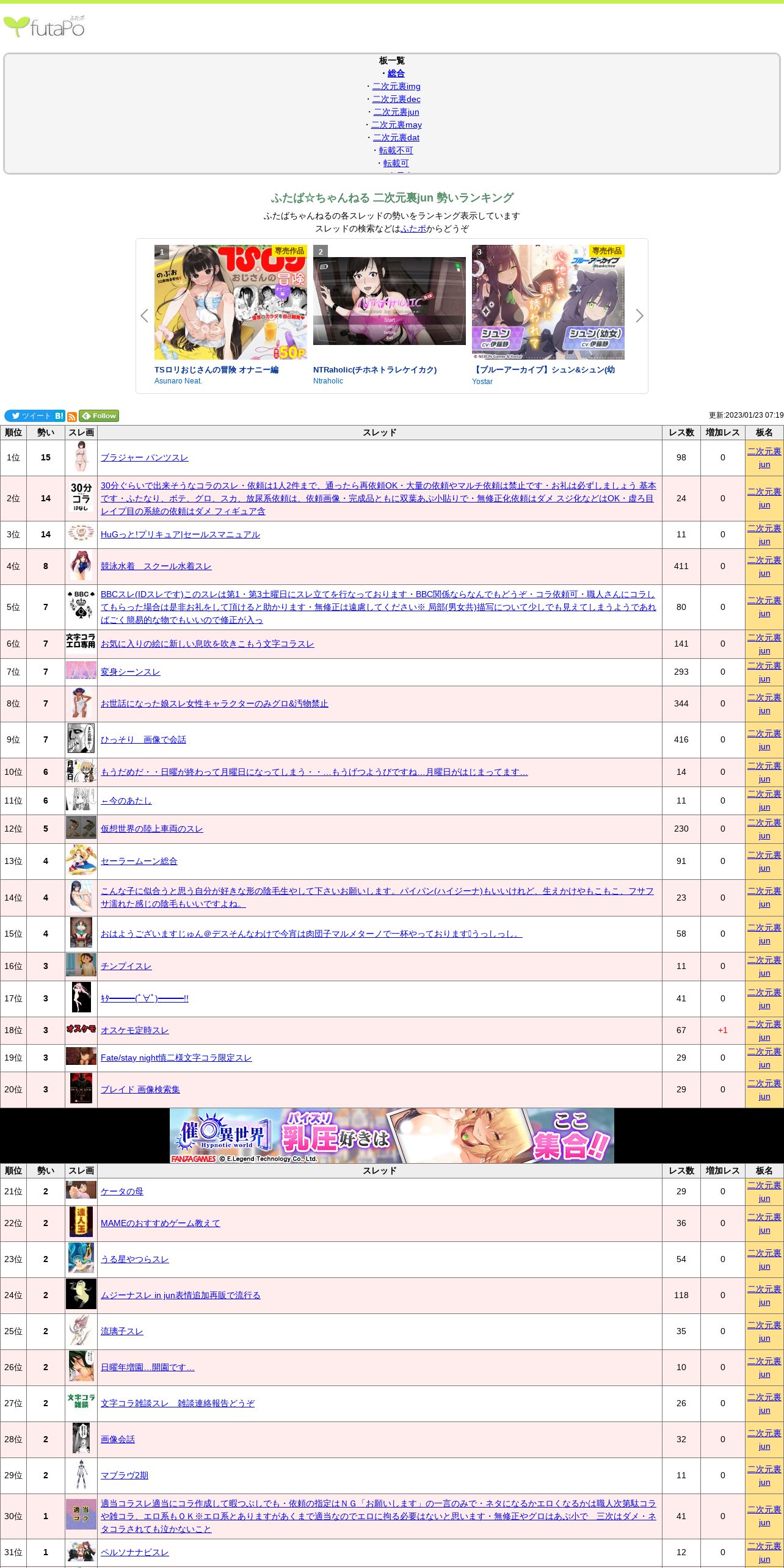Open the orange RSS feed icon
This screenshot has width=784, height=1568.
coord(72,416)
